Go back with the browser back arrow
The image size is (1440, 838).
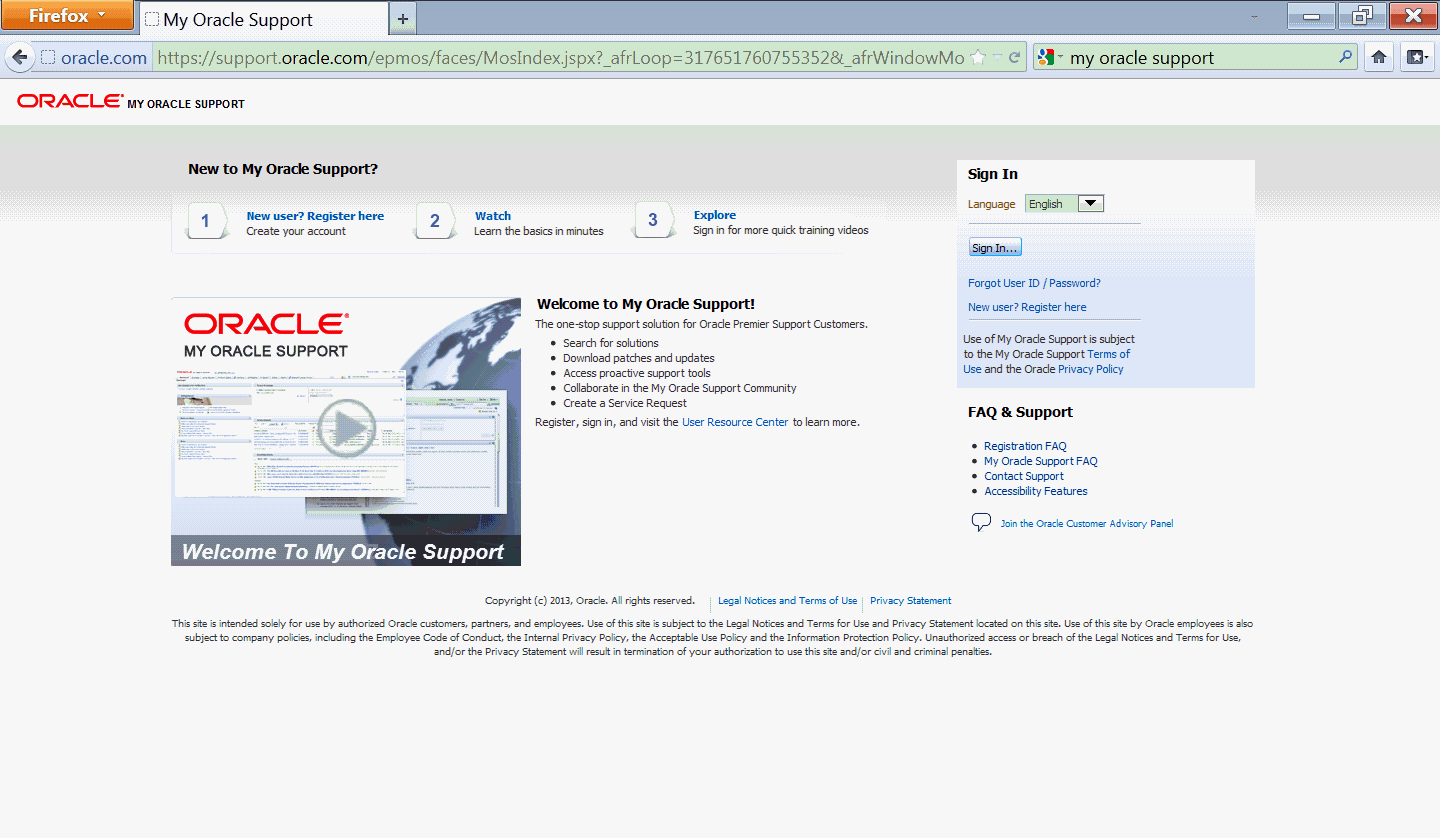(x=20, y=57)
